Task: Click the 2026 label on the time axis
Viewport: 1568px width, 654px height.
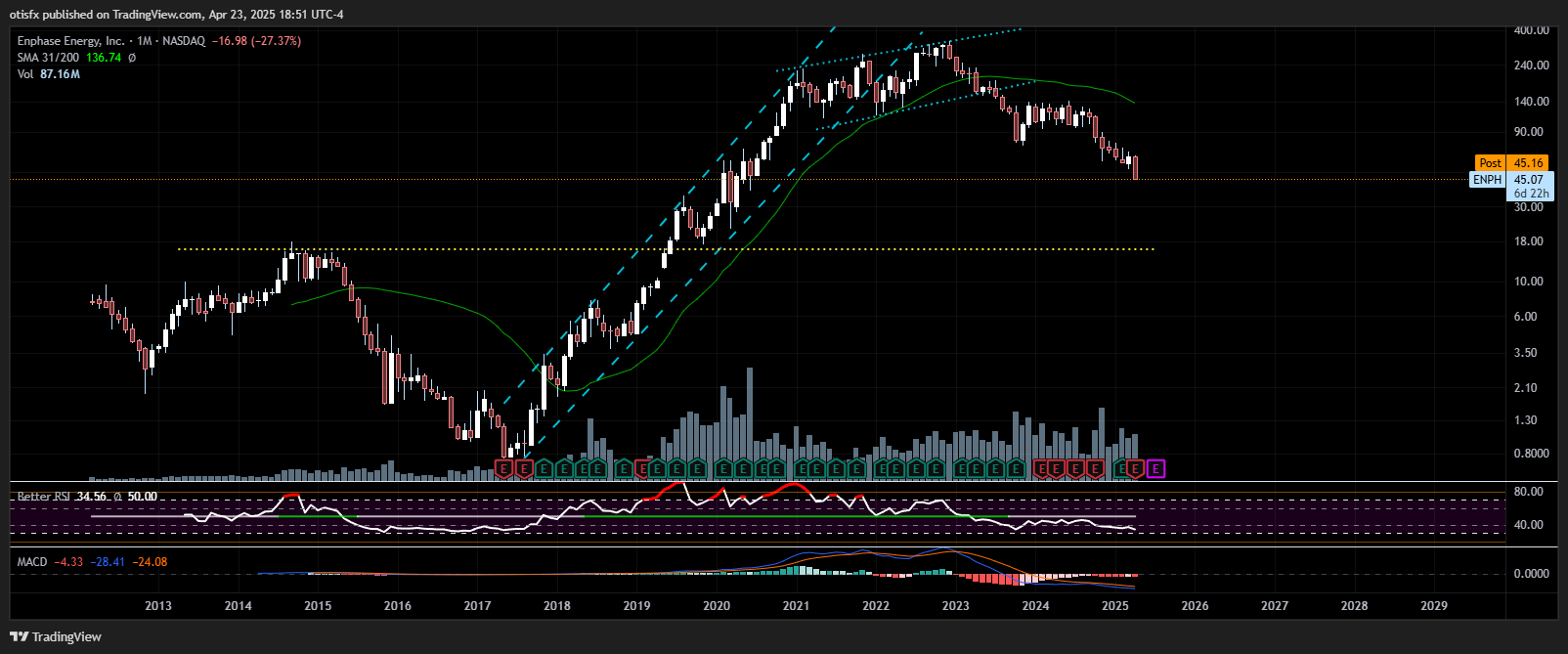Action: pyautogui.click(x=1196, y=606)
